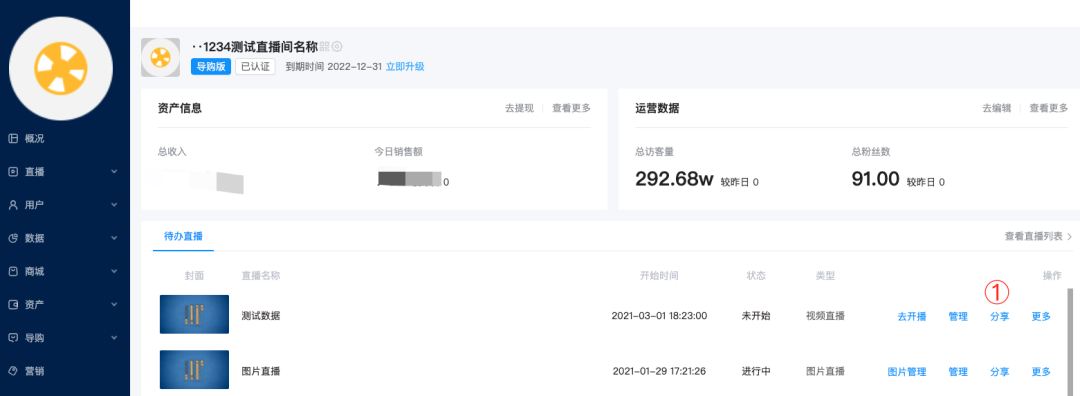
Task: Open the QR code icon beside room name
Action: (x=325, y=47)
